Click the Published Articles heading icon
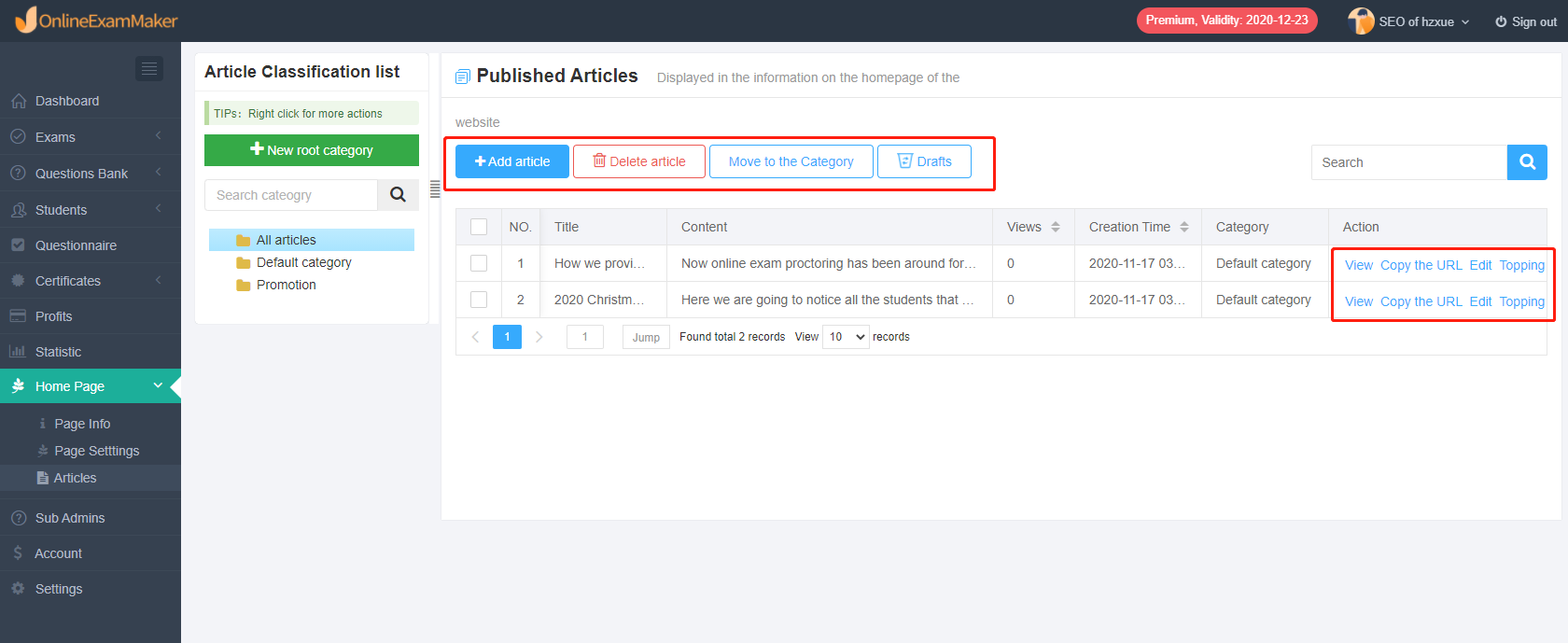Screen dimensions: 1568x643 point(462,77)
